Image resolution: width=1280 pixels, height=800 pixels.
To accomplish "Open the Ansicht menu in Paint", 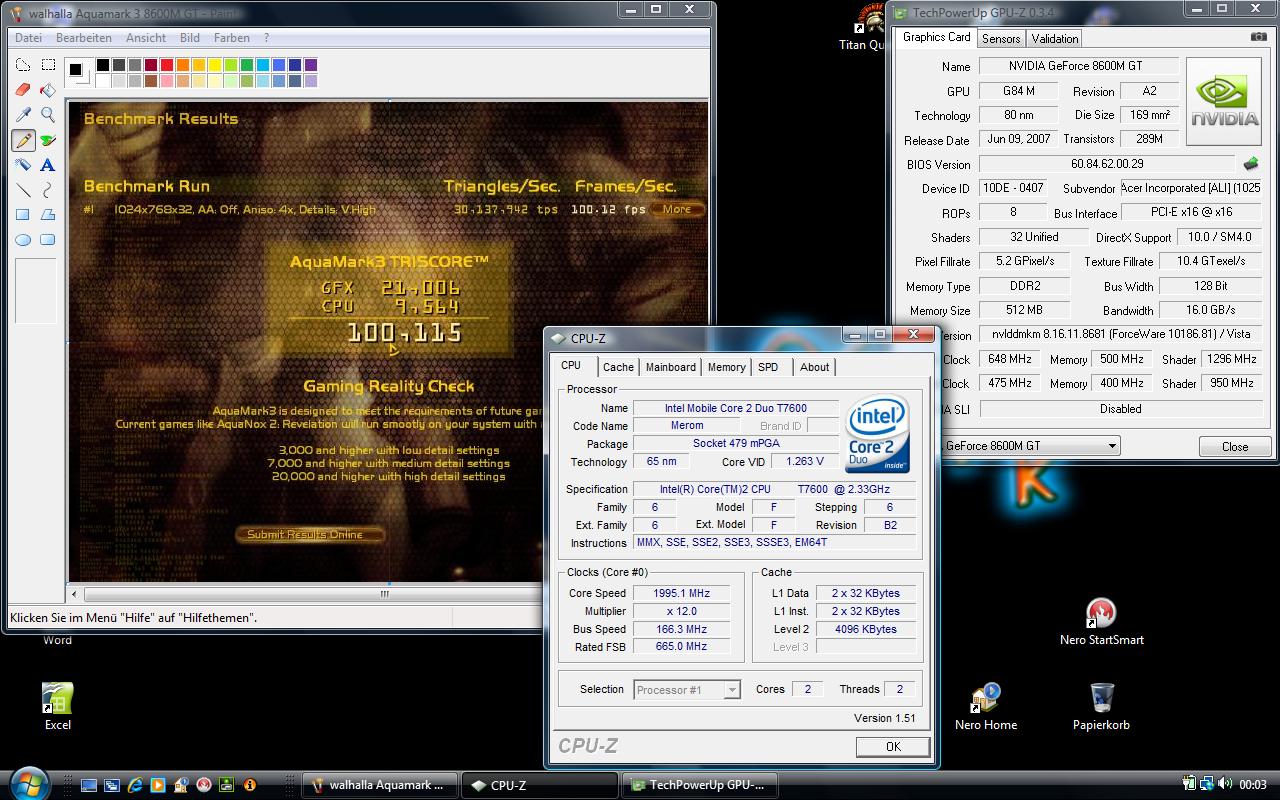I will pyautogui.click(x=146, y=38).
